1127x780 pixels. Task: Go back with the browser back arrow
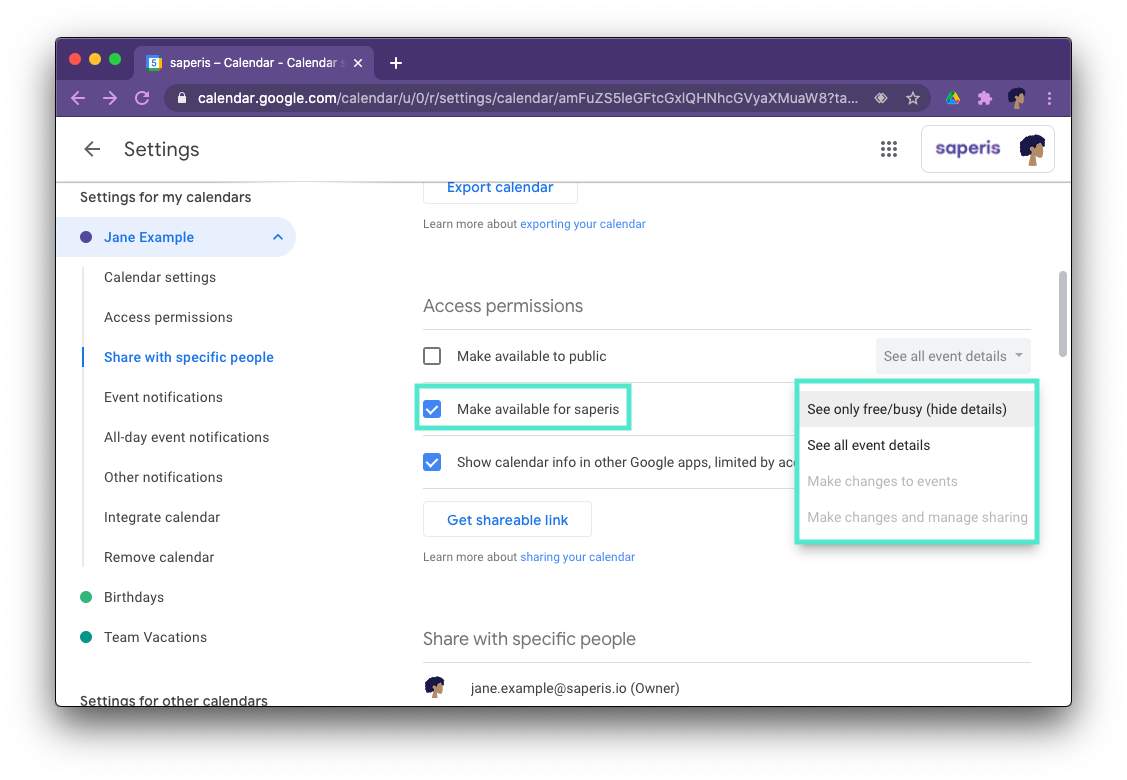(78, 98)
